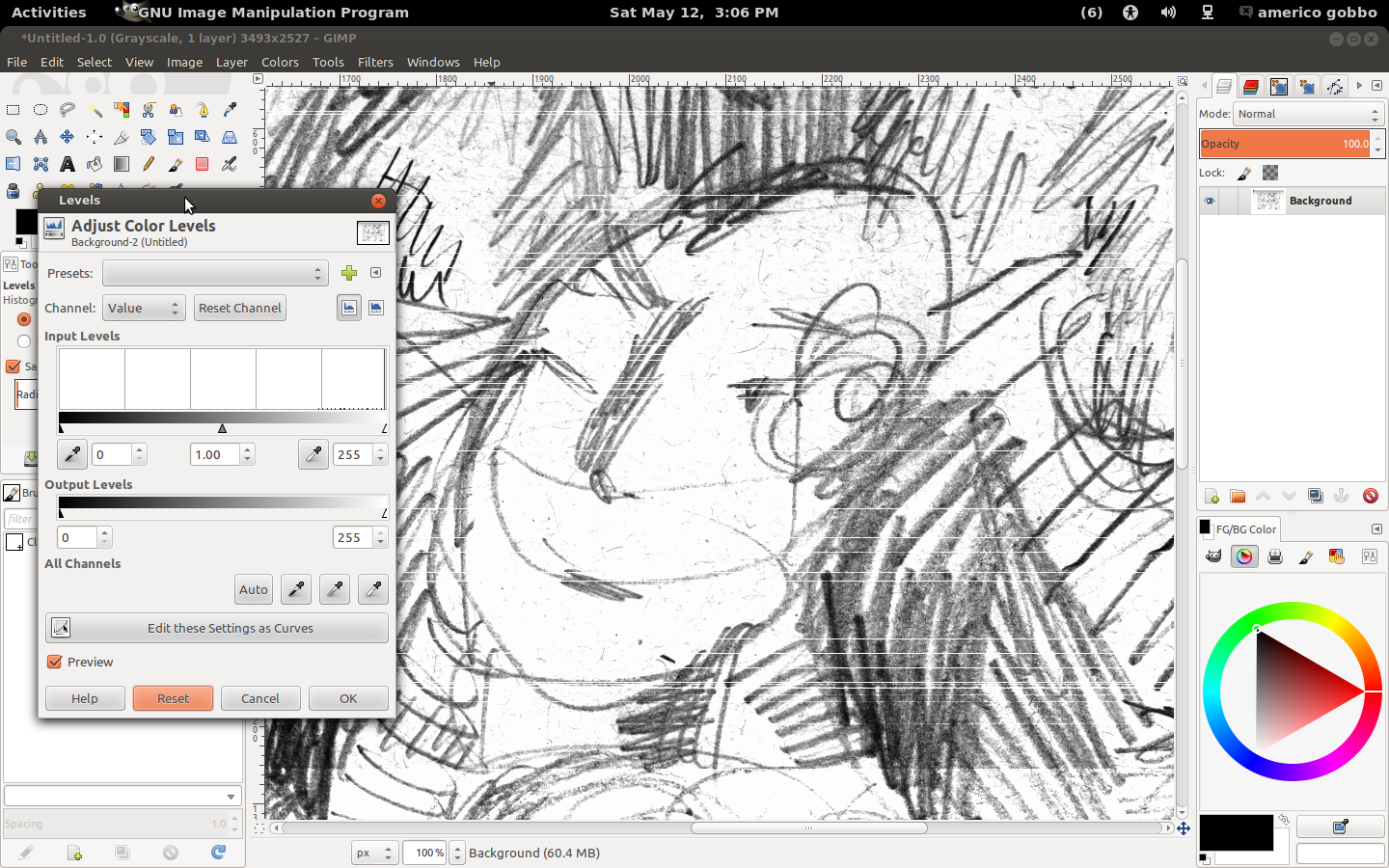Click Edit these Settings as Curves
This screenshot has width=1389, height=868.
216,627
